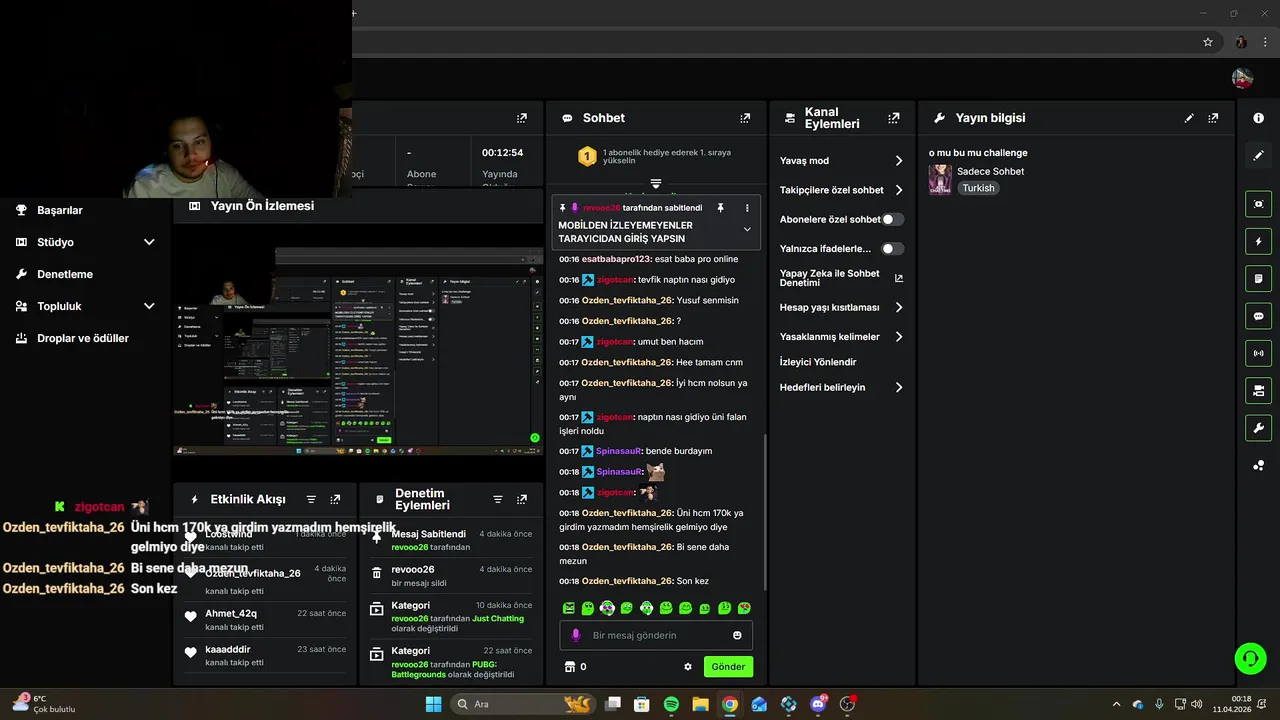This screenshot has height=720, width=1280.
Task: Open the info icon in right sidebar
Action: click(x=1258, y=118)
